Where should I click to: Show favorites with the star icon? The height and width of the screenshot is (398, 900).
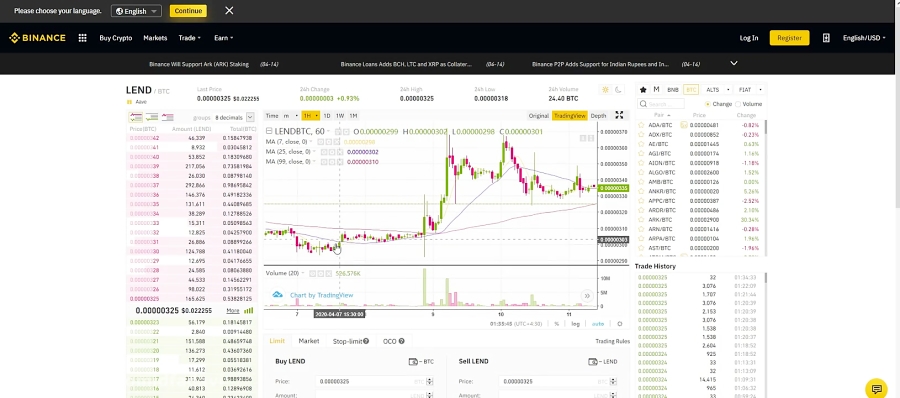643,90
